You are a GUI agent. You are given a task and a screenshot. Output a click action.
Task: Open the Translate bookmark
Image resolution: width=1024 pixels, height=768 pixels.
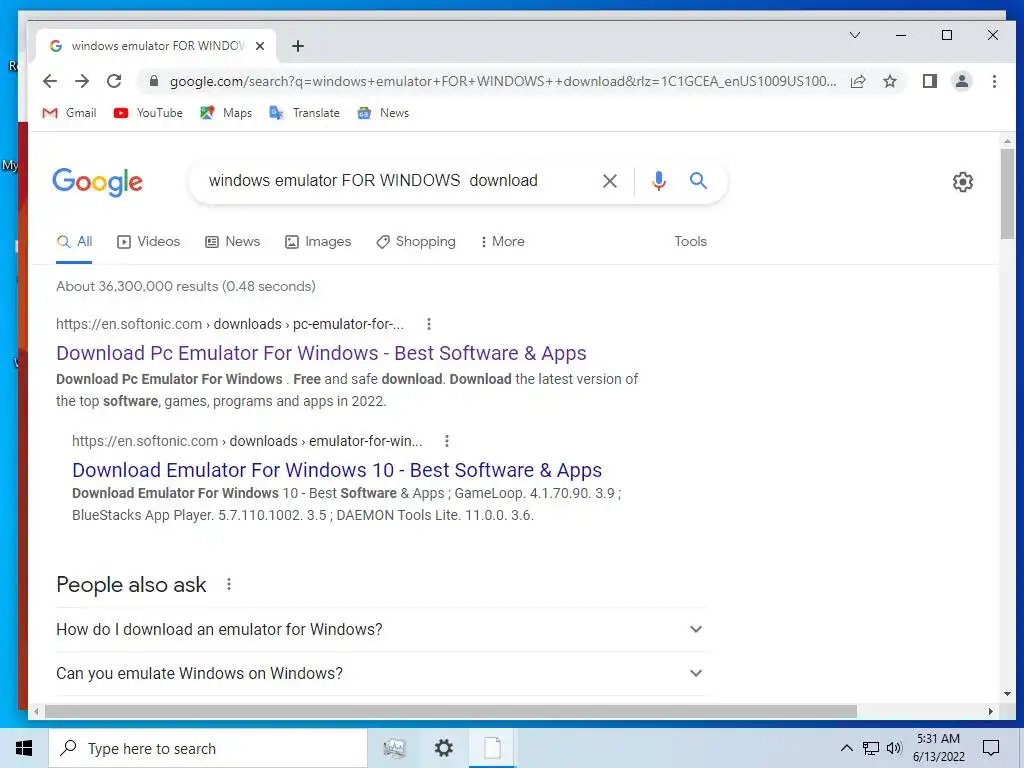(304, 113)
